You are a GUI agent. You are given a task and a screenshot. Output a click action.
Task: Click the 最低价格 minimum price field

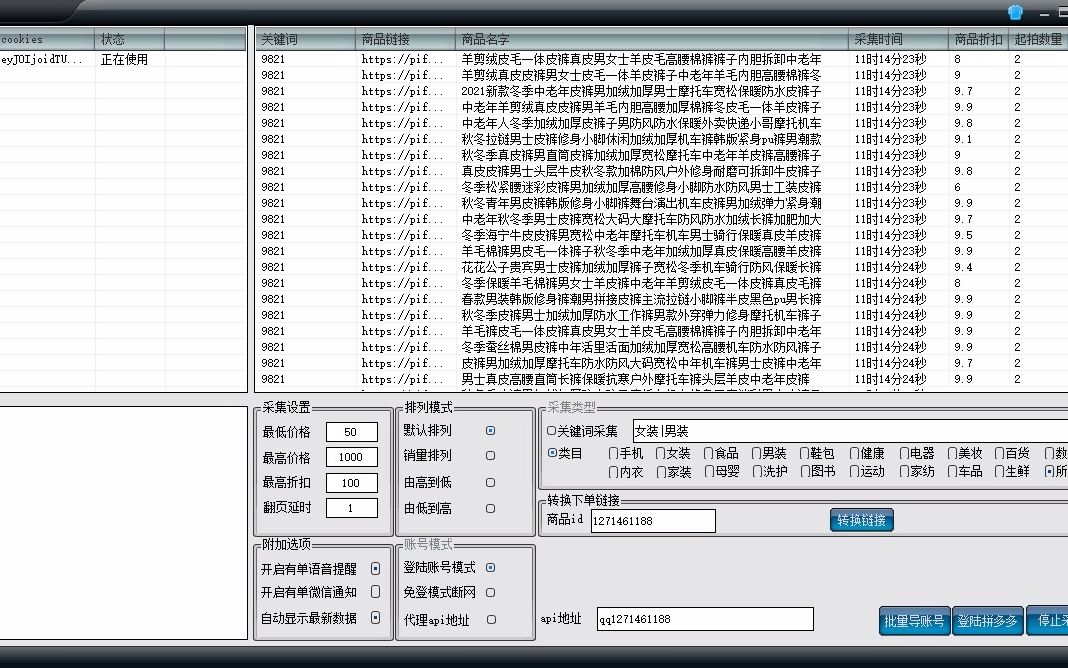[352, 431]
